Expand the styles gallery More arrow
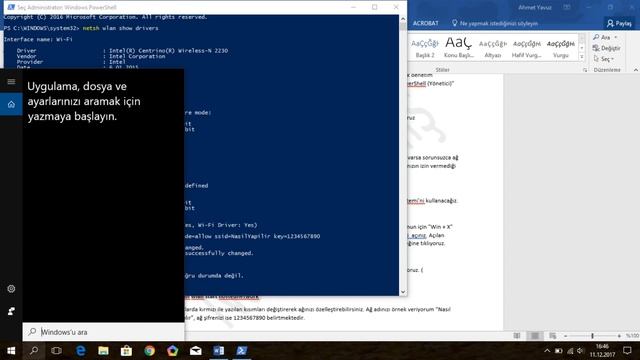 (x=582, y=57)
